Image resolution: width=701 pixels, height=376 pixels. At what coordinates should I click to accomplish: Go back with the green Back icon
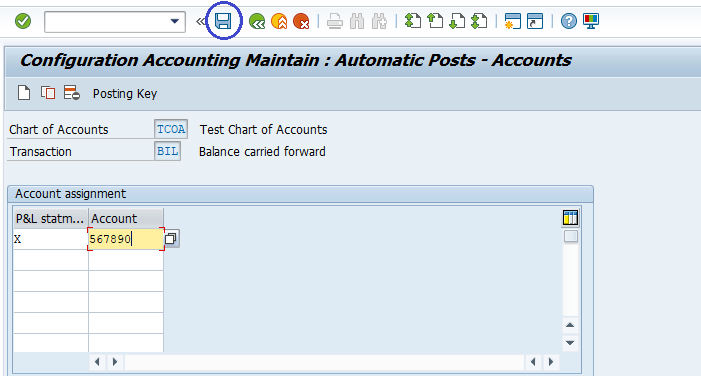coord(257,21)
